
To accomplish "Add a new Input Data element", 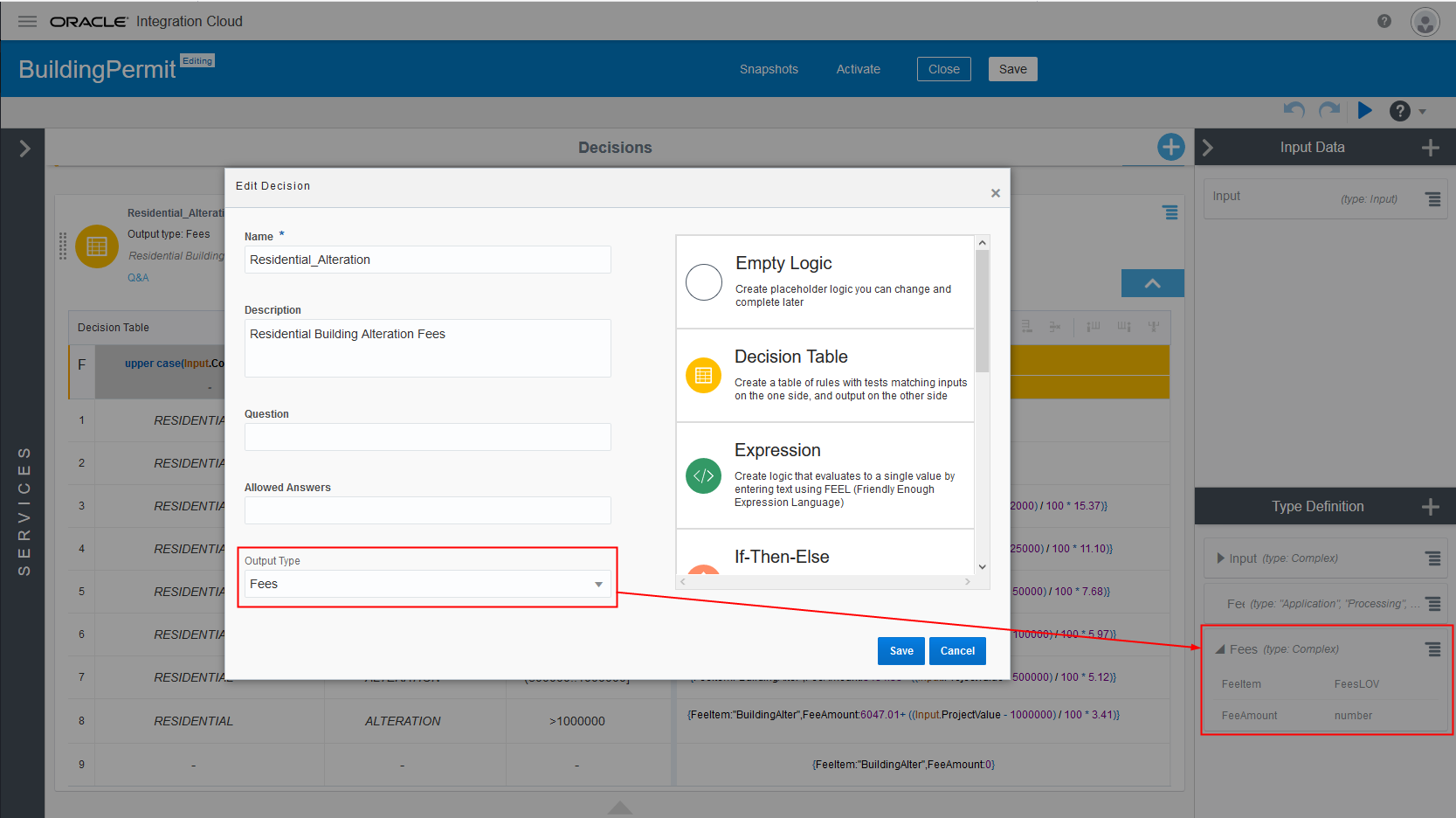I will pos(1431,147).
